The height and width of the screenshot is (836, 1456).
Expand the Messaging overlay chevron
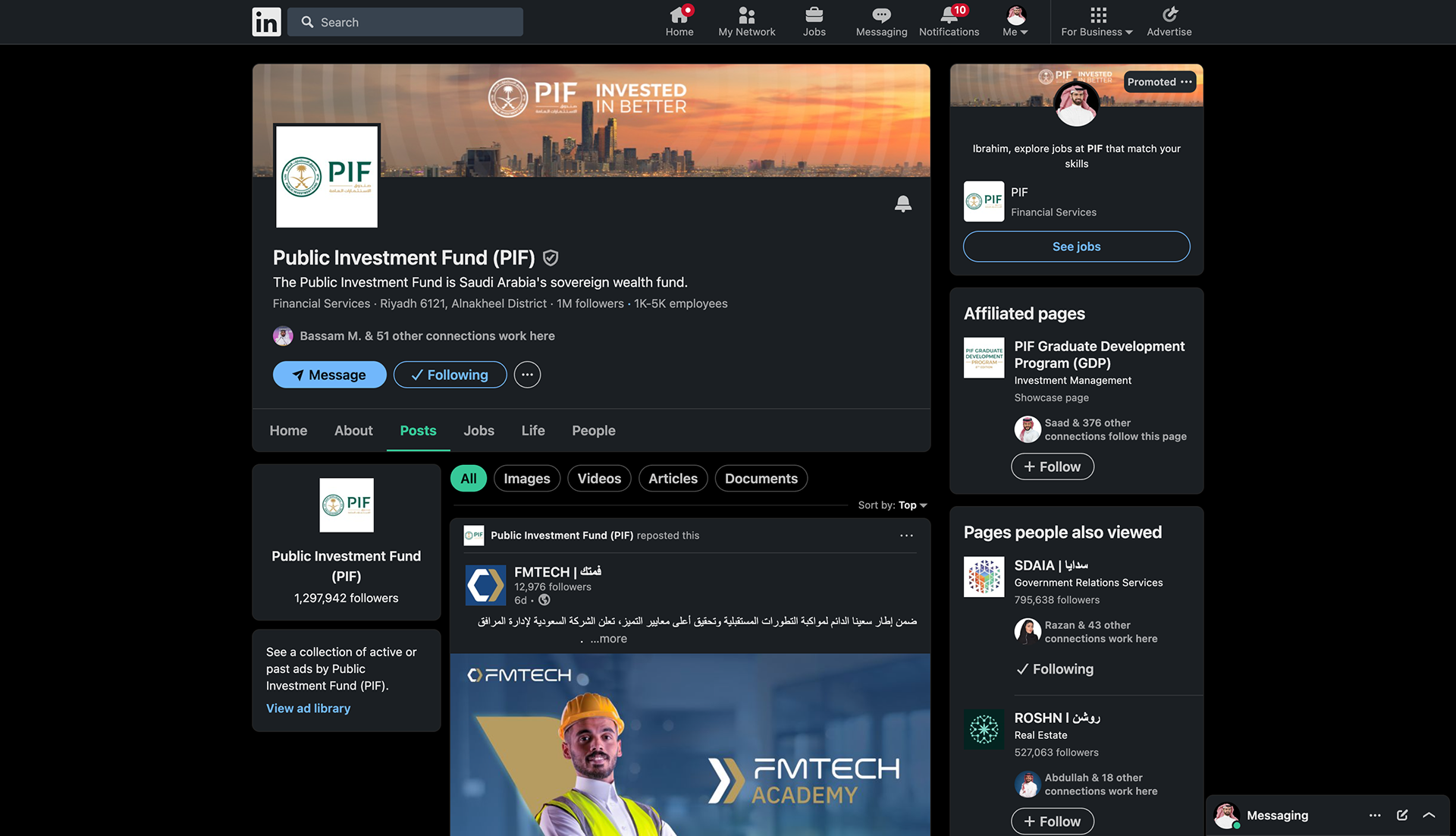point(1429,816)
